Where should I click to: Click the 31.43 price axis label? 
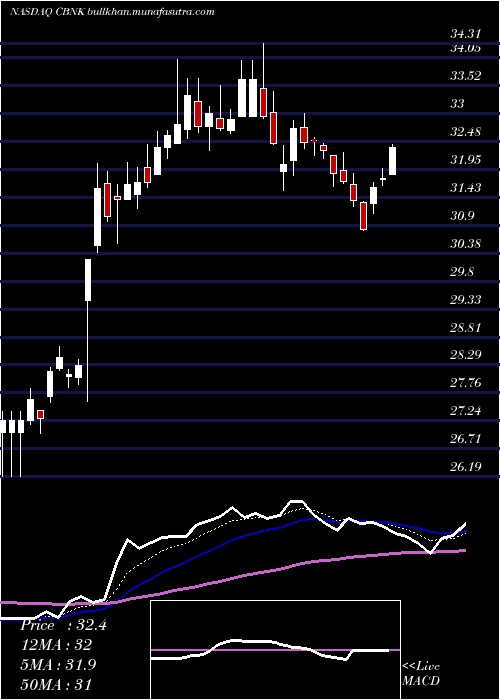[467, 188]
